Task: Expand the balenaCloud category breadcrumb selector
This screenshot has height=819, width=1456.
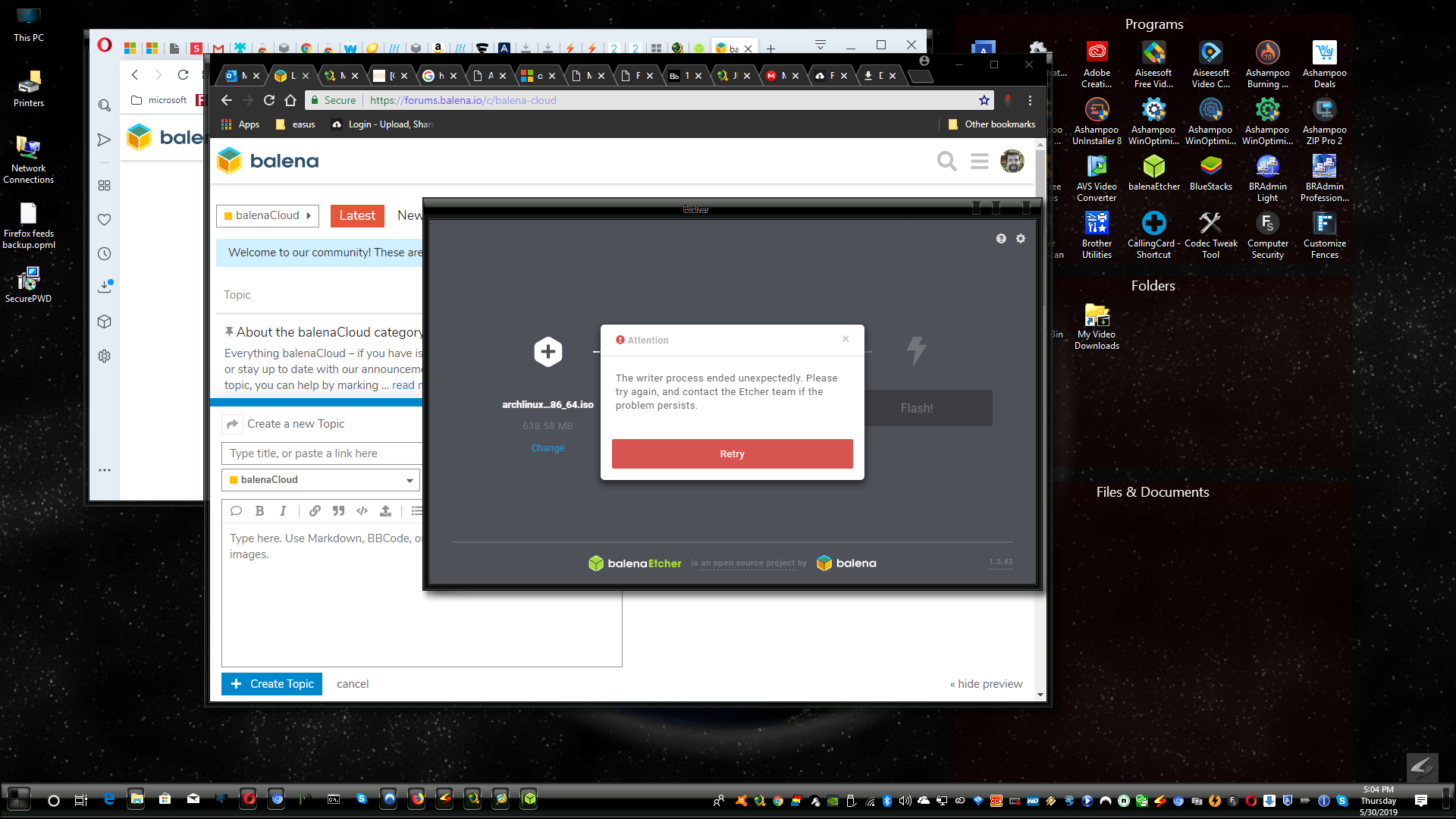Action: (268, 215)
